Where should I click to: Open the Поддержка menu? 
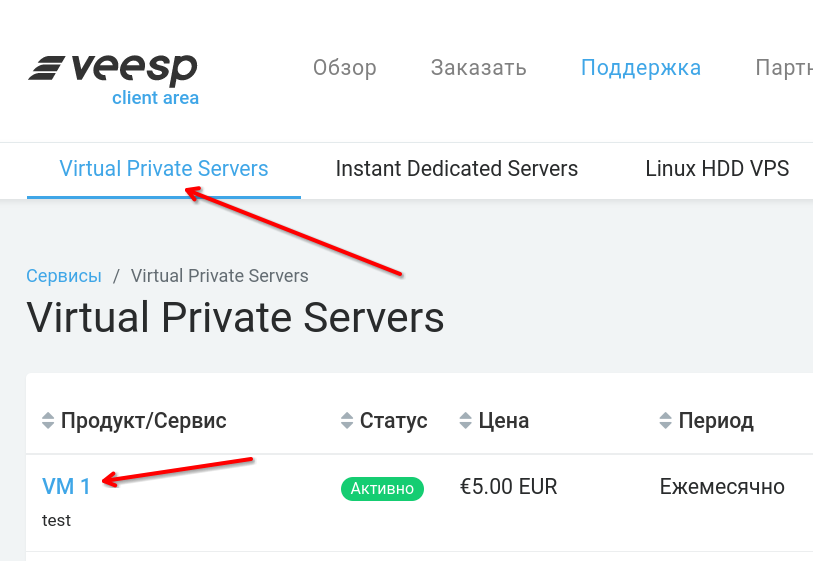pos(640,68)
